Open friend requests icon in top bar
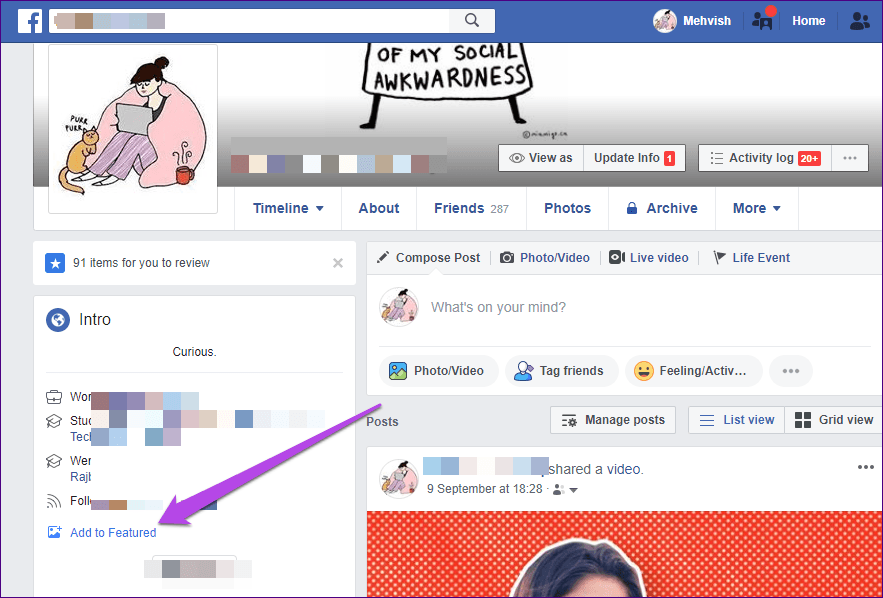This screenshot has width=883, height=598. click(762, 21)
